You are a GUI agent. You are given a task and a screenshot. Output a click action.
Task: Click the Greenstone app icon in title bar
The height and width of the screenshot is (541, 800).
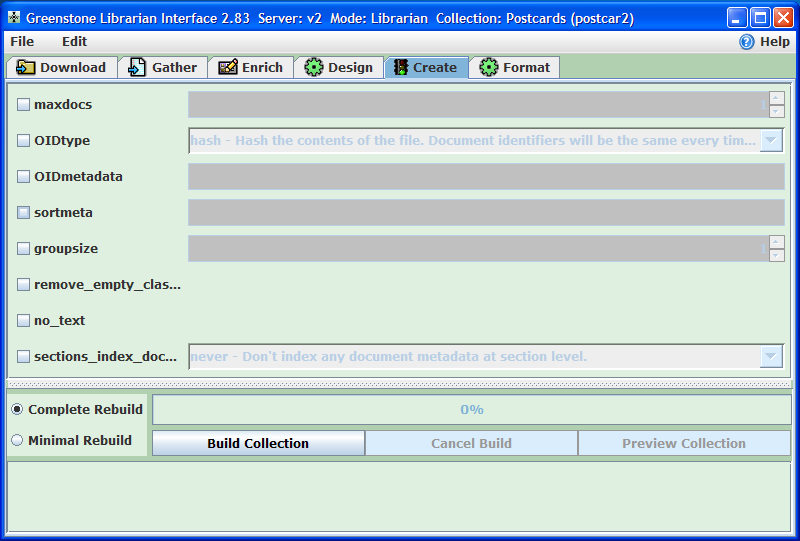click(x=14, y=18)
